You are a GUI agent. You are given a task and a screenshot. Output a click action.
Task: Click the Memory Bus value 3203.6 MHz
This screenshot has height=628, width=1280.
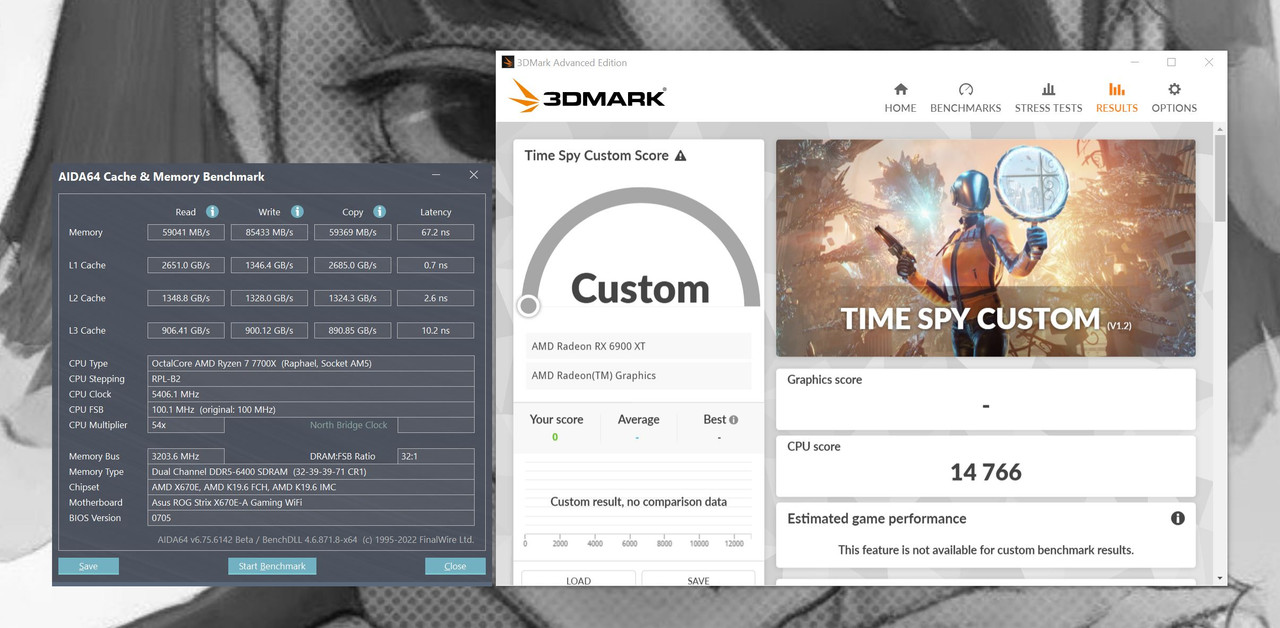pos(186,456)
